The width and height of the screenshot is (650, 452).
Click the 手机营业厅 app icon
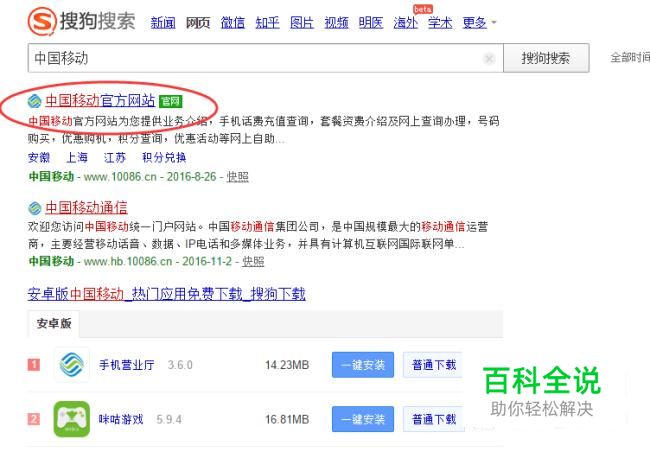tap(72, 365)
